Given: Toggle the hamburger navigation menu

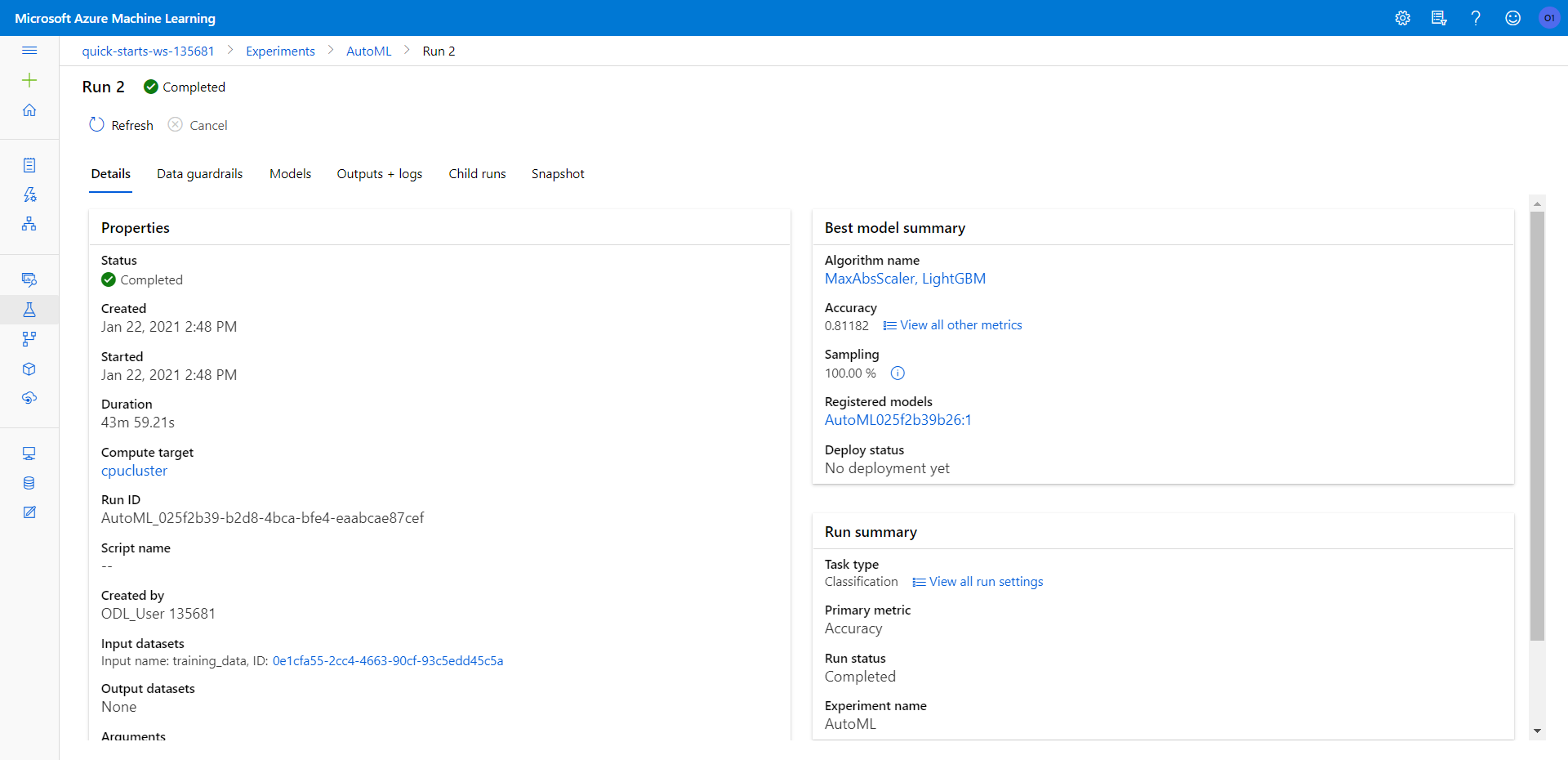Looking at the screenshot, I should [29, 51].
